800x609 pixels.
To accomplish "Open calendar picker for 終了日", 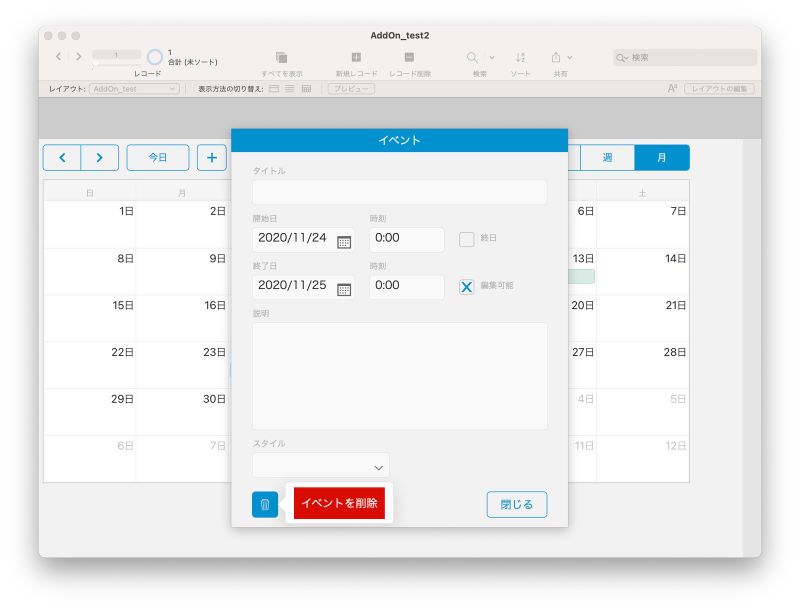I will click(x=344, y=289).
